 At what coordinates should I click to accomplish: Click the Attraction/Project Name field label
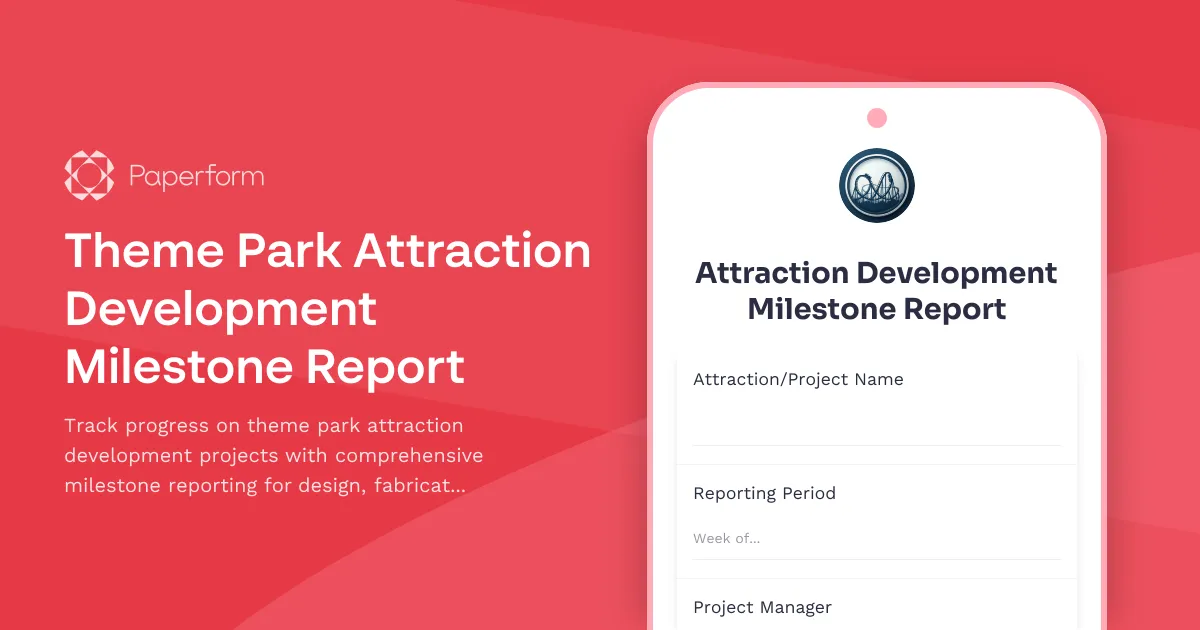click(798, 379)
